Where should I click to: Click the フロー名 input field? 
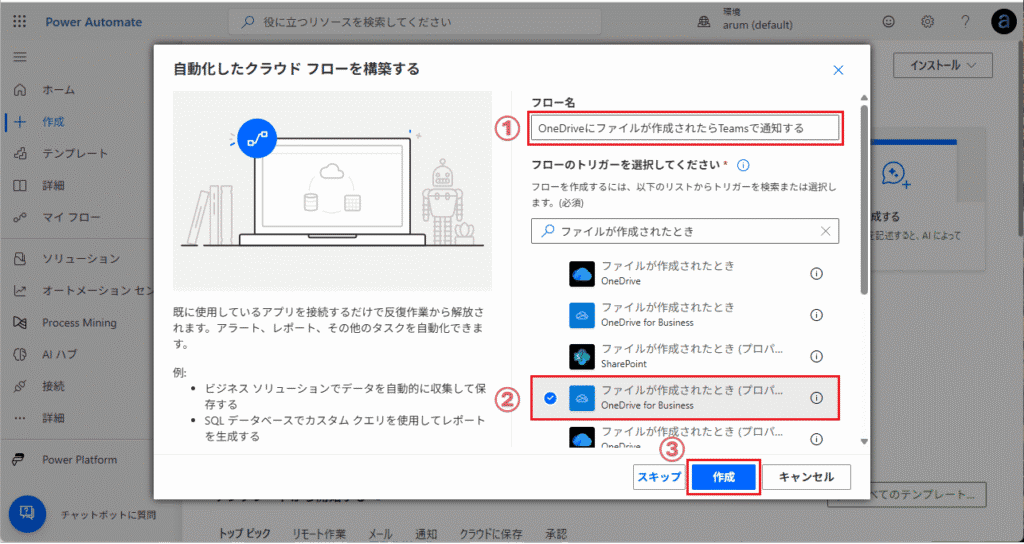click(x=684, y=128)
